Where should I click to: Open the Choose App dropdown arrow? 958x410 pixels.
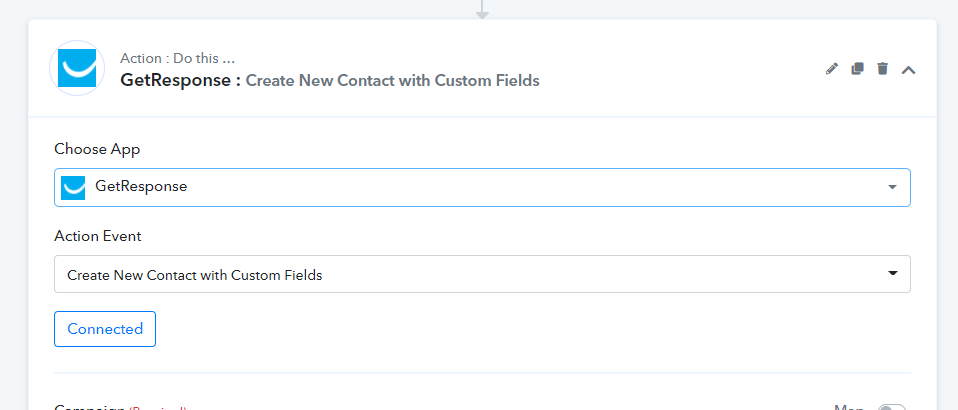click(893, 187)
